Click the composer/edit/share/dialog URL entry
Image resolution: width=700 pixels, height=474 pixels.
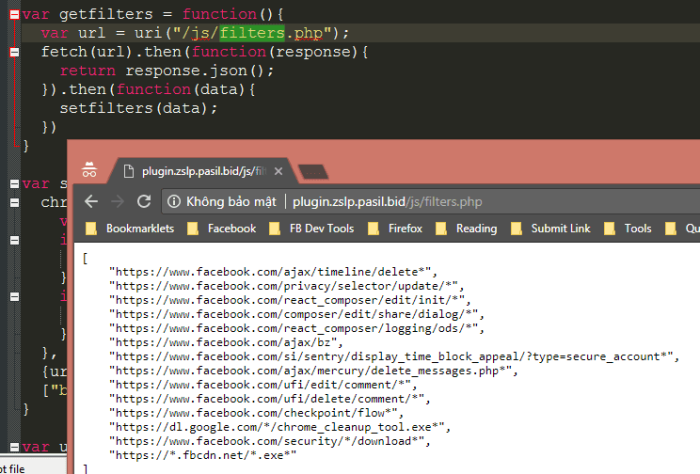[x=297, y=314]
